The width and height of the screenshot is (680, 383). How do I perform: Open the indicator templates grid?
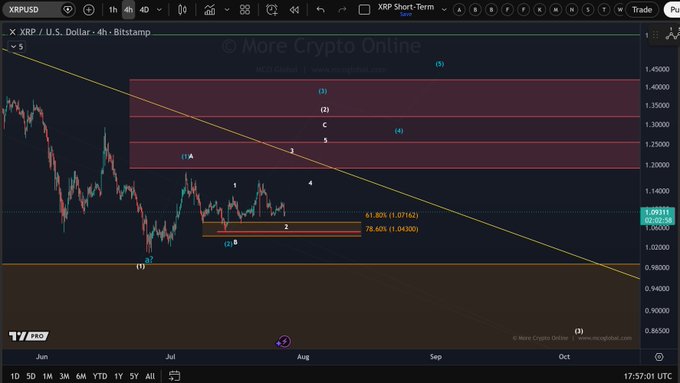coord(245,10)
